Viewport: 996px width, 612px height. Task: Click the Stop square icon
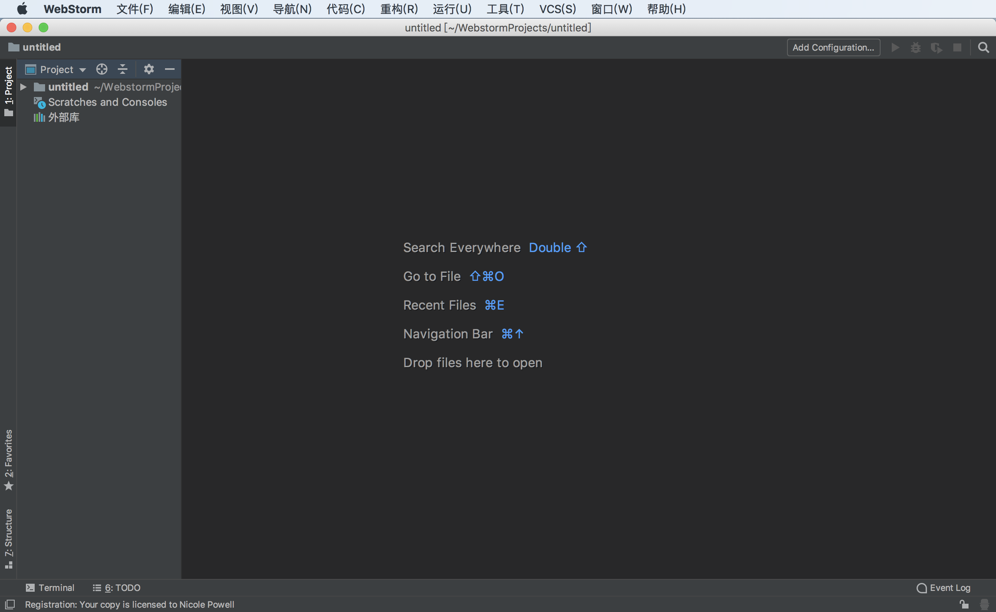pyautogui.click(x=957, y=48)
